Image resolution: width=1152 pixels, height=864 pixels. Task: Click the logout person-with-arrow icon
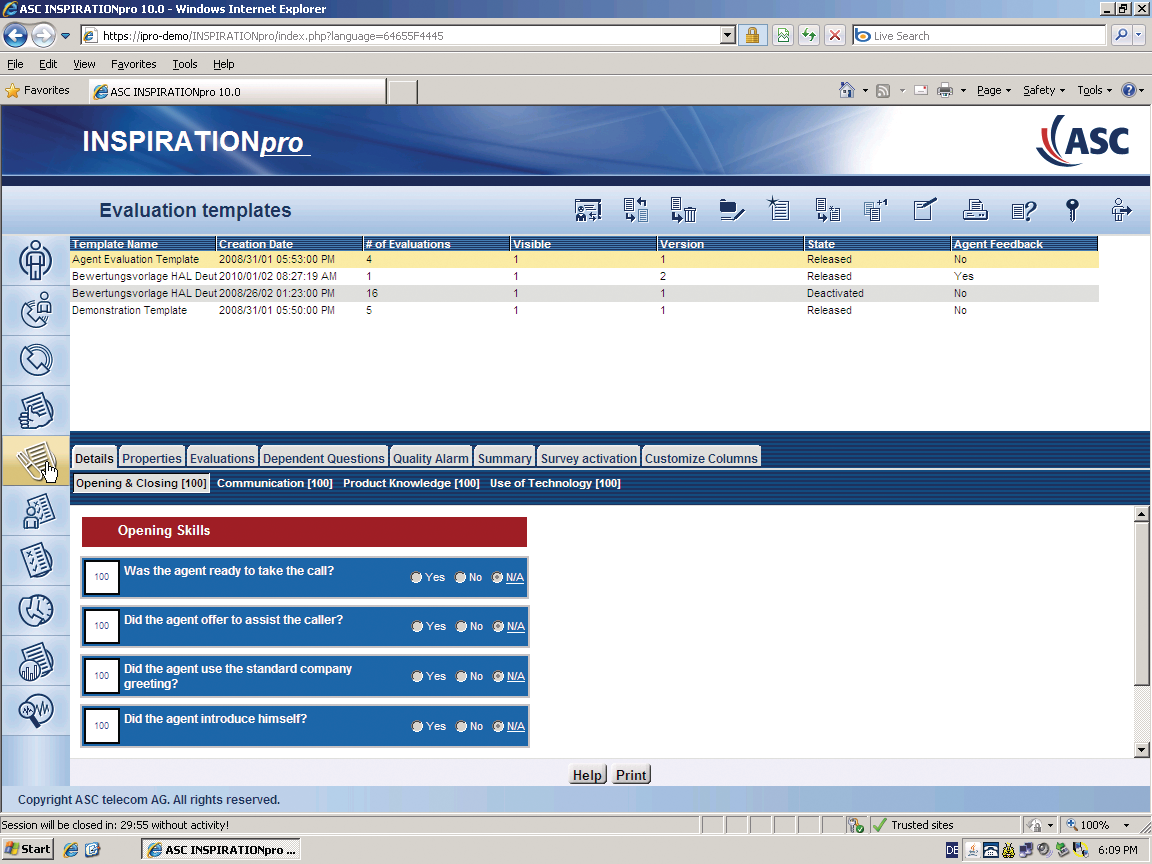(x=1121, y=210)
